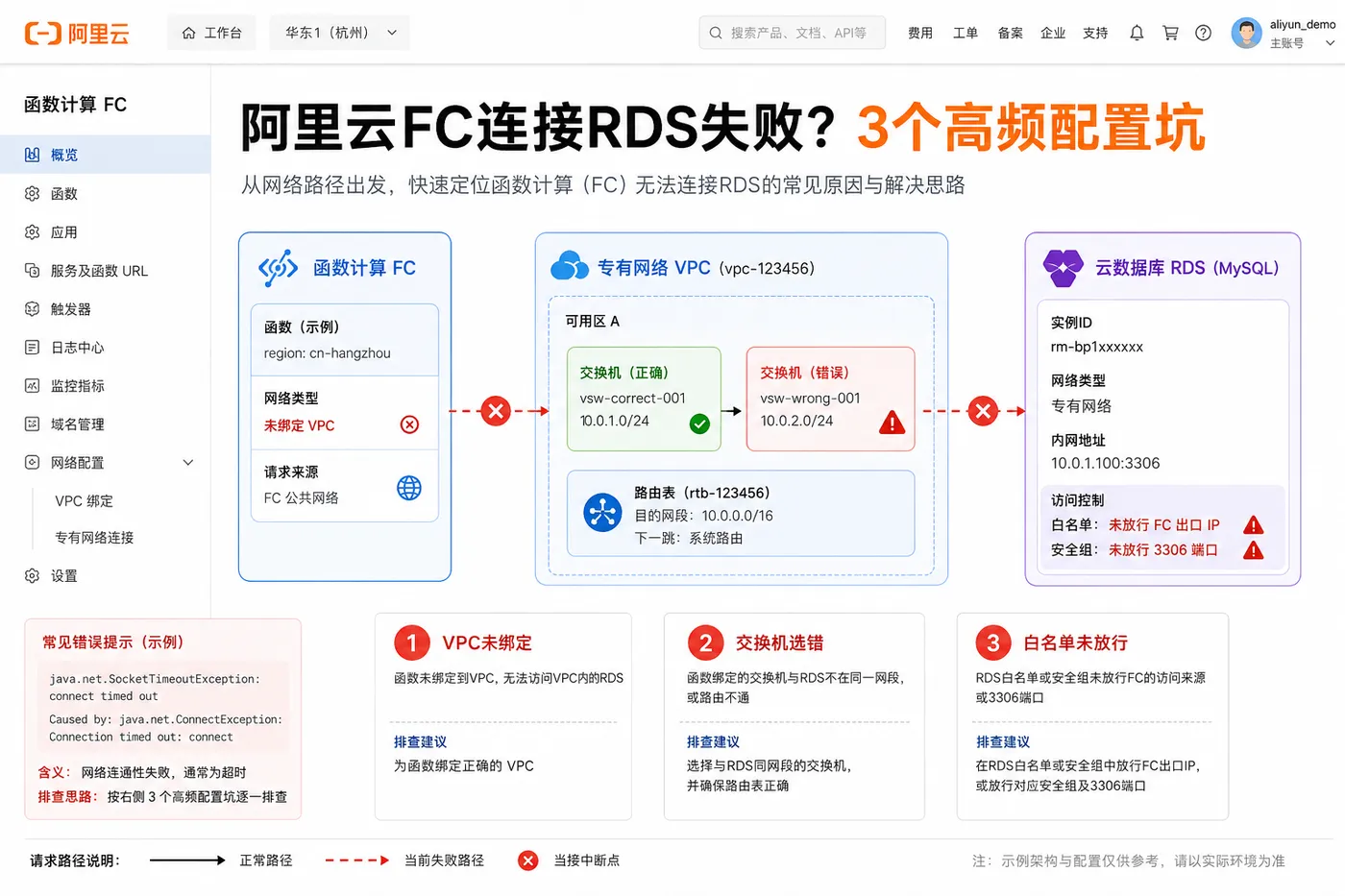Click the red X beside 未绑定 VPC
The height and width of the screenshot is (896, 1345).
pyautogui.click(x=409, y=424)
